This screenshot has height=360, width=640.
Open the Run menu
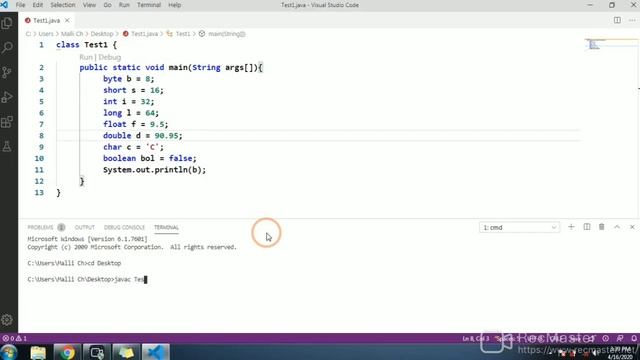coord(124,5)
